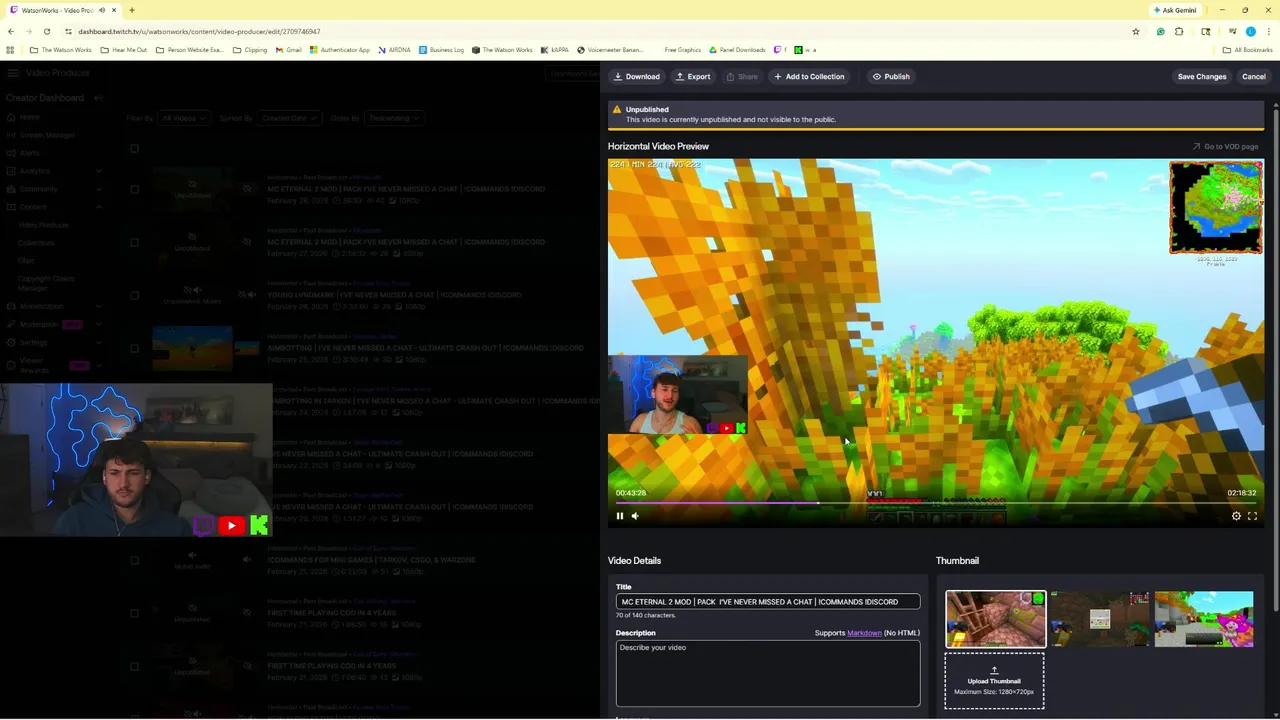The width and height of the screenshot is (1280, 720).
Task: Open Alerts in the sidebar
Action: click(x=29, y=153)
